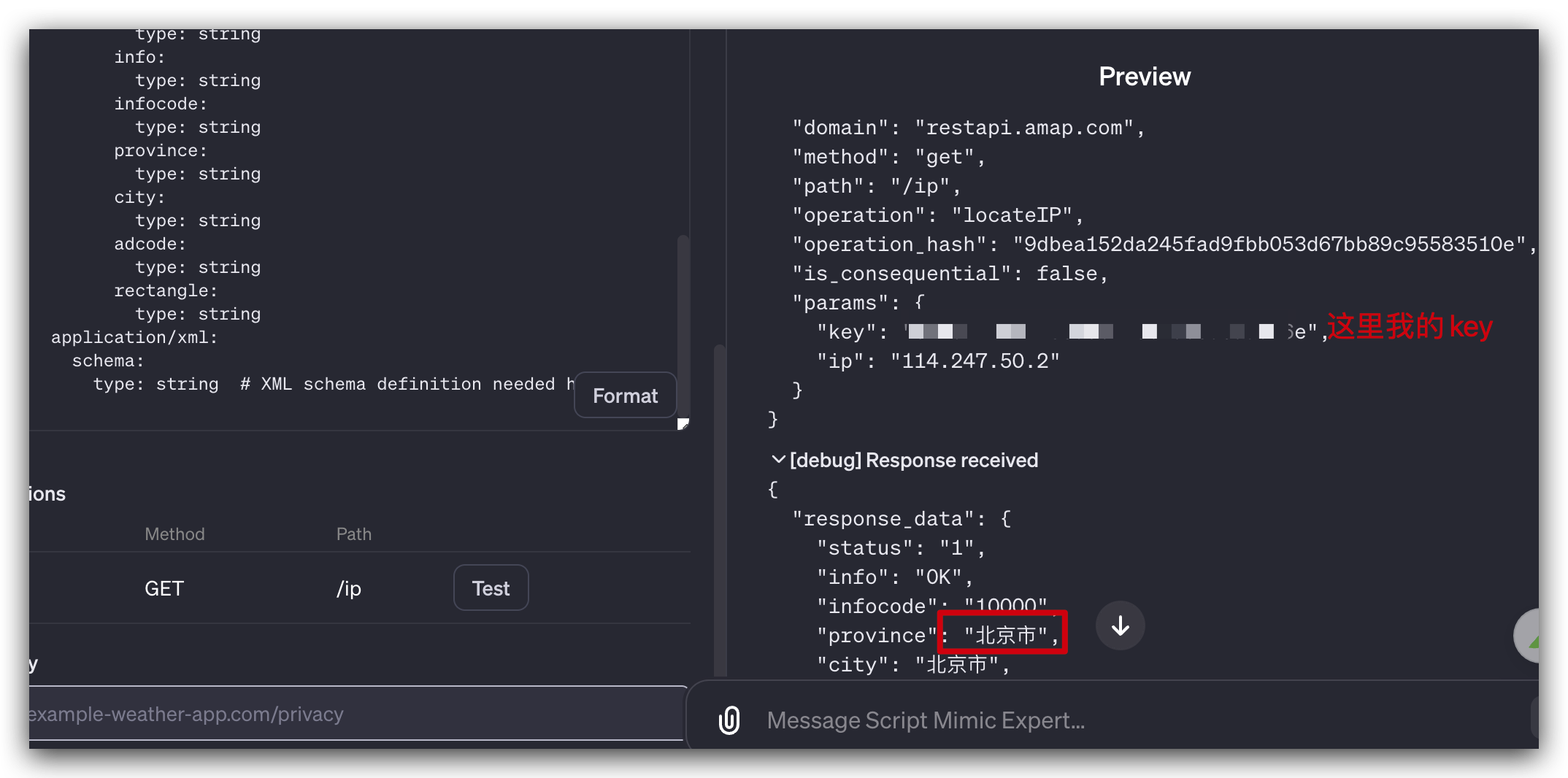The height and width of the screenshot is (778, 1568).
Task: Click the attach file paperclip icon
Action: coord(729,720)
